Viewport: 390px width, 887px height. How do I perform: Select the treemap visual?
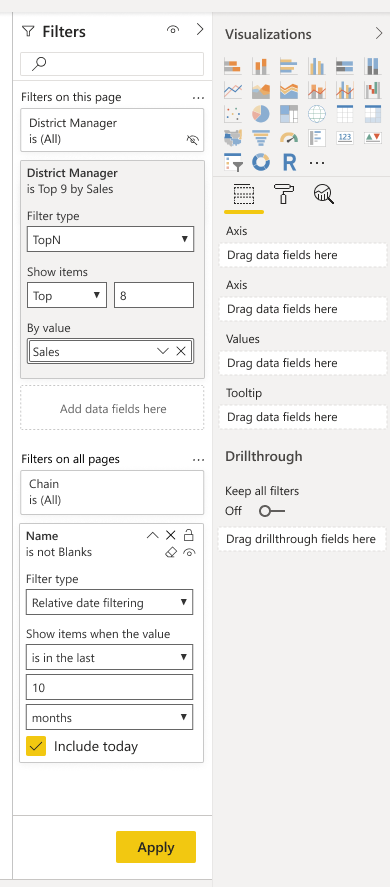pyautogui.click(x=289, y=114)
